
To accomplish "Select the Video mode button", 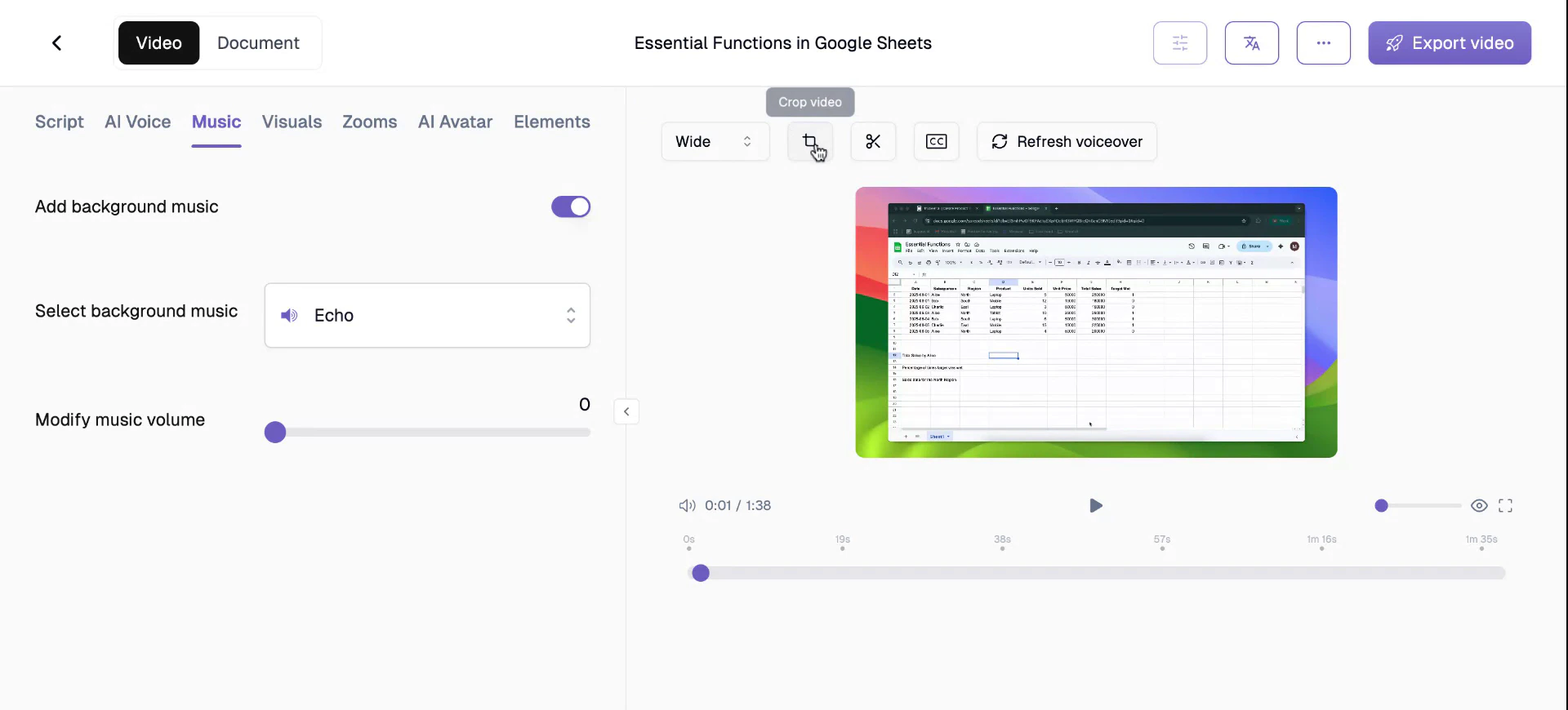I will click(159, 43).
